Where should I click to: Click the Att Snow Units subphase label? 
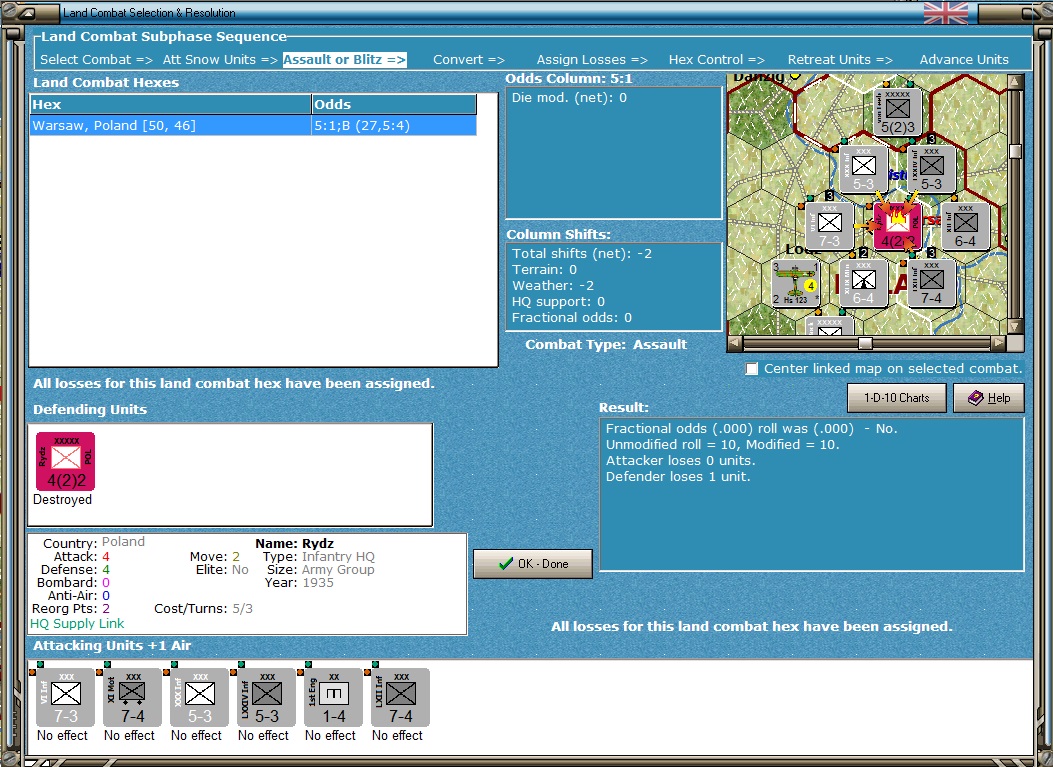pos(220,60)
